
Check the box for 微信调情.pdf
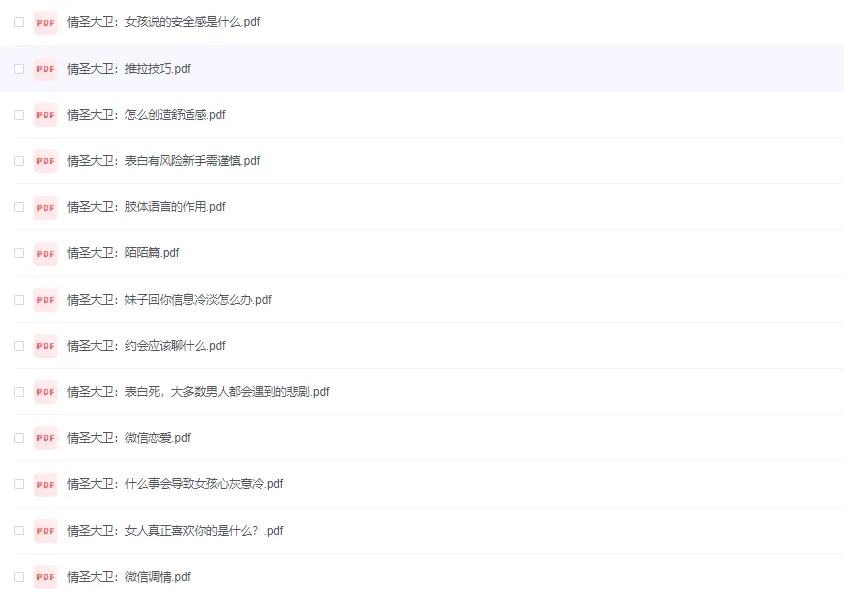pyautogui.click(x=19, y=577)
